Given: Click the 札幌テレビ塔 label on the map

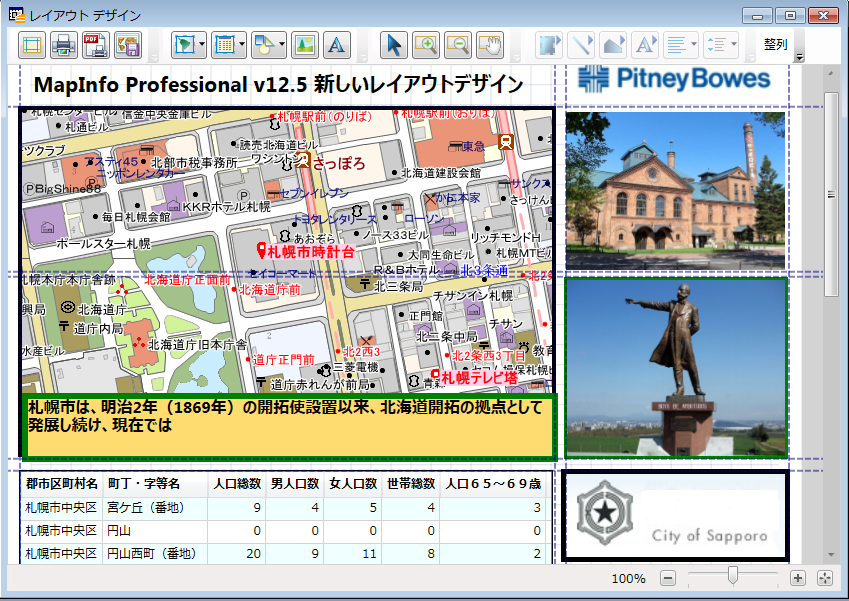Looking at the screenshot, I should point(480,377).
